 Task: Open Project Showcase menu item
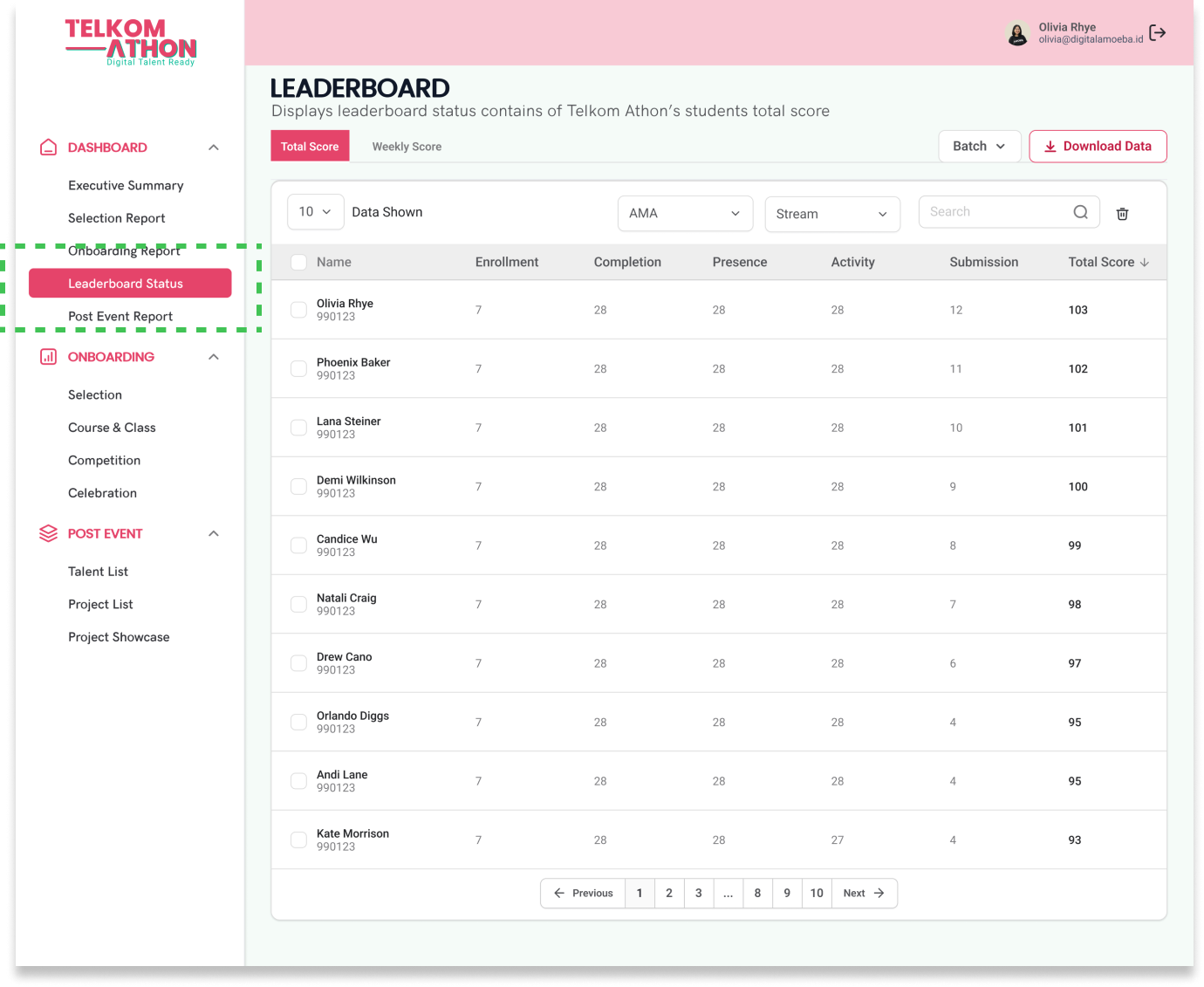click(119, 637)
